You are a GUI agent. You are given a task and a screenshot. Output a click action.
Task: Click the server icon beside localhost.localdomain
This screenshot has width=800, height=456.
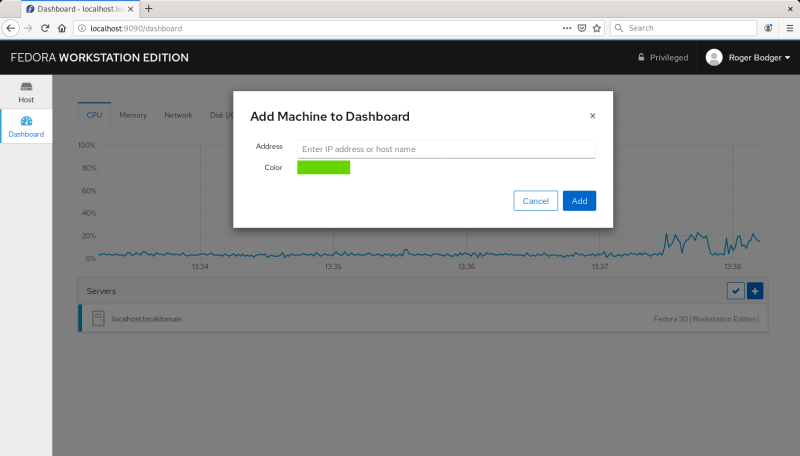click(98, 318)
